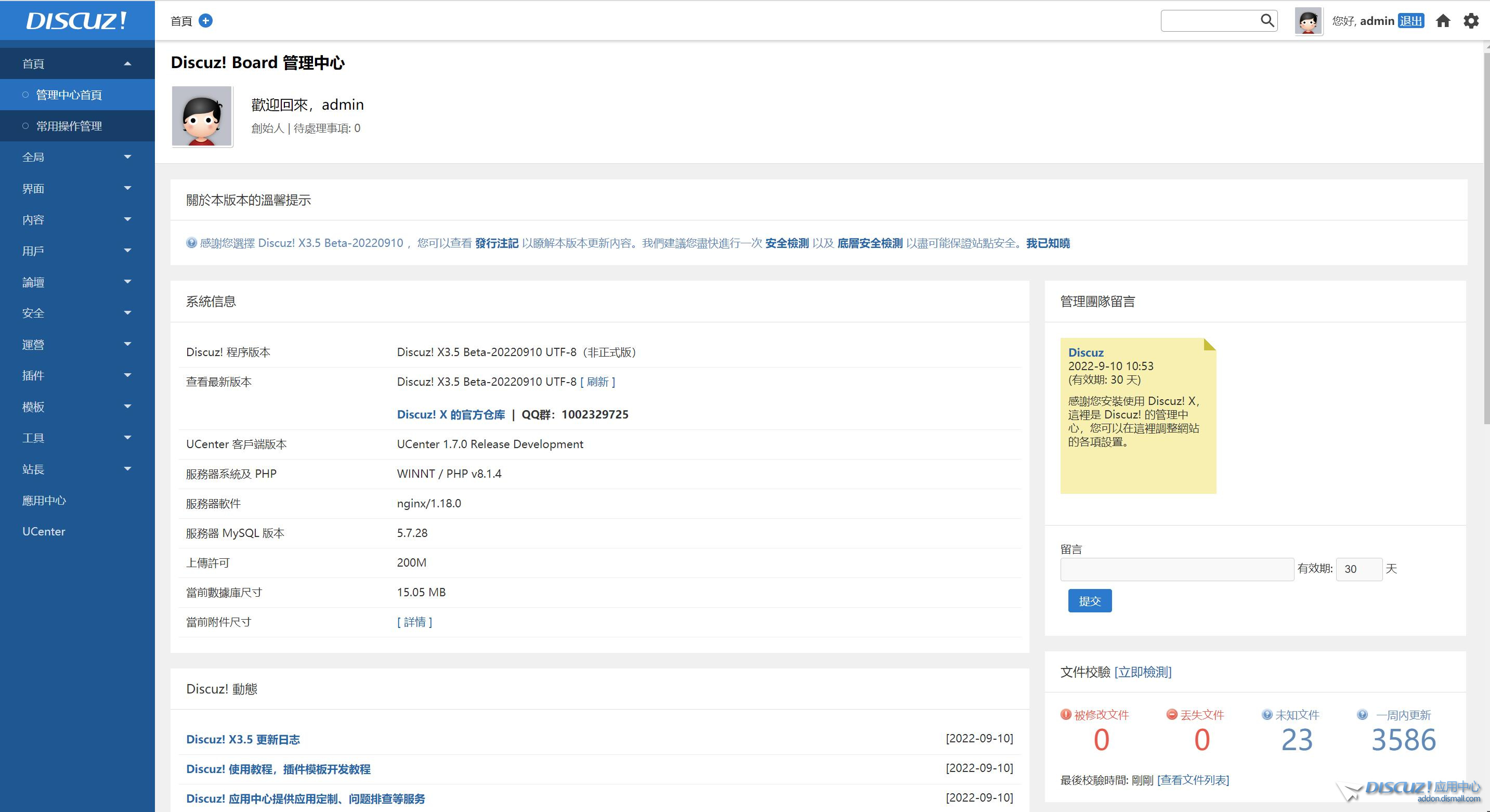Click the yellow sticky note message

[x=1139, y=415]
